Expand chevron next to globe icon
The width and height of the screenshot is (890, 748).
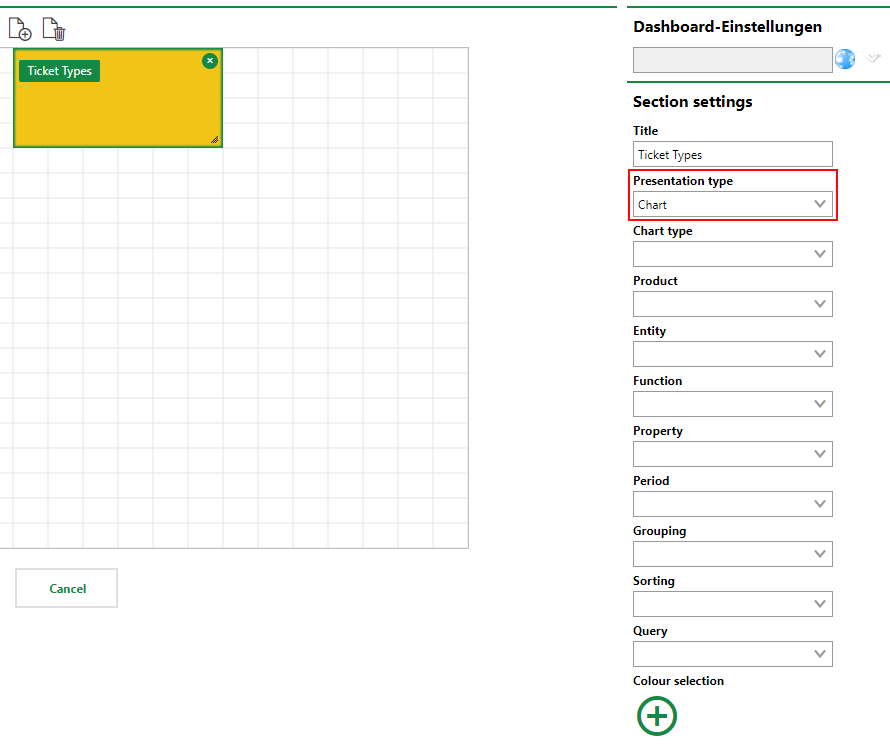(x=873, y=59)
